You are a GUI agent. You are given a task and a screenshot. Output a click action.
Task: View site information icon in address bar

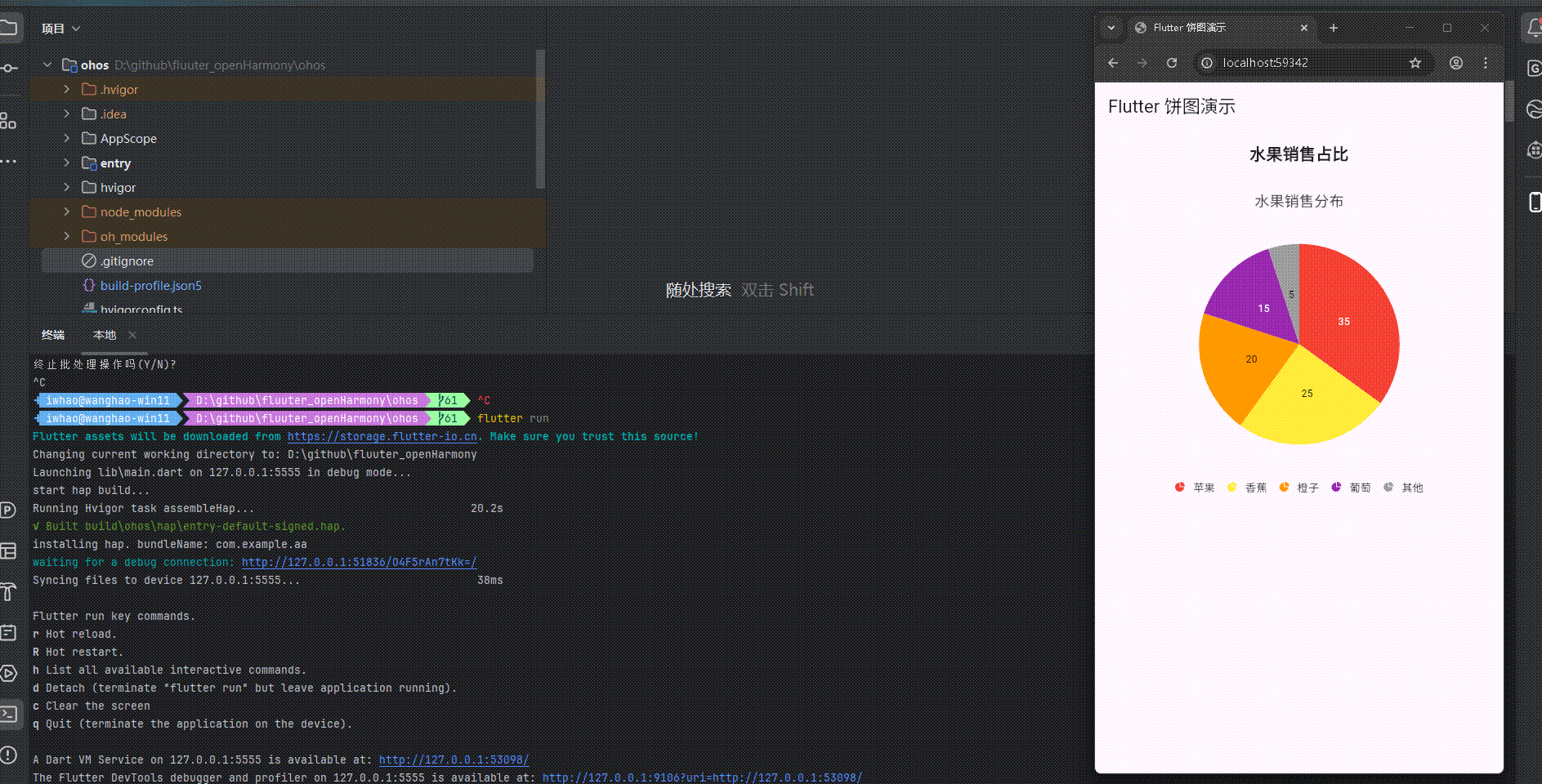tap(1207, 63)
